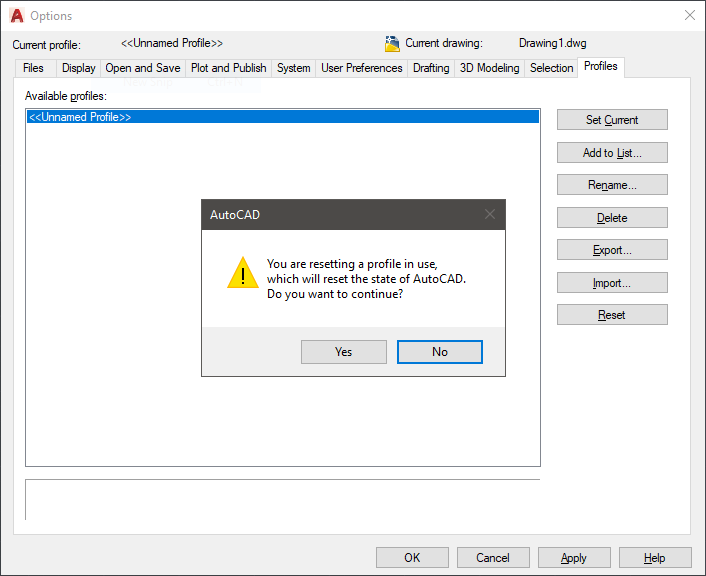Switch to the Drafting tab

pyautogui.click(x=431, y=68)
